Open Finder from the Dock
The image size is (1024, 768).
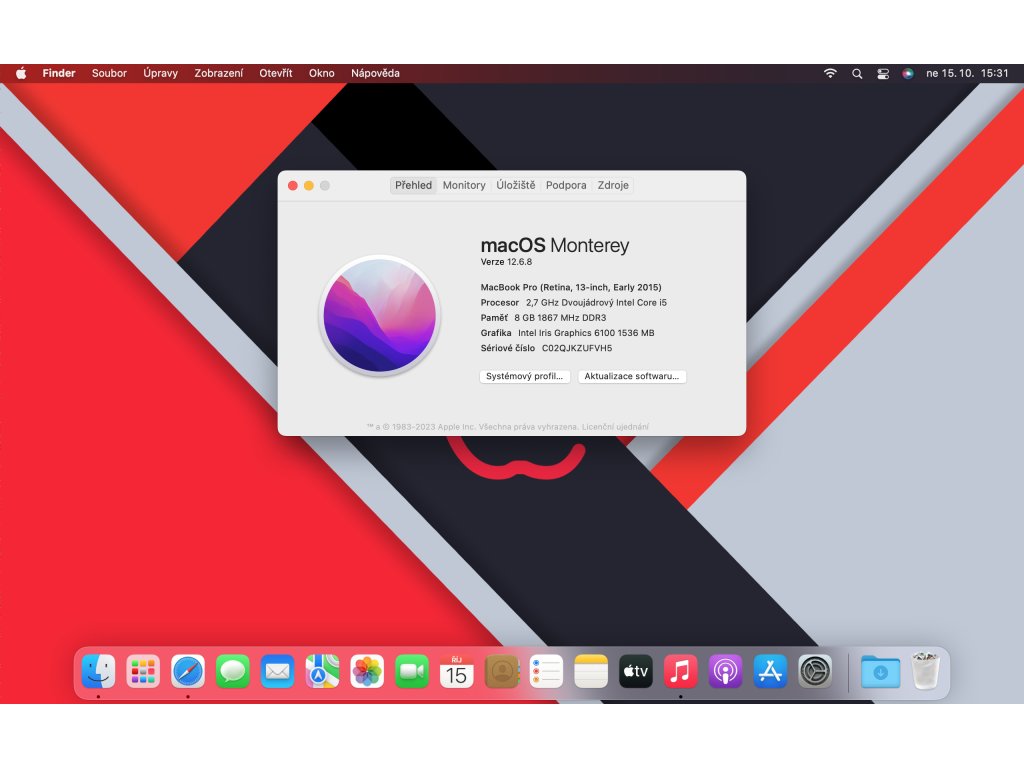99,671
